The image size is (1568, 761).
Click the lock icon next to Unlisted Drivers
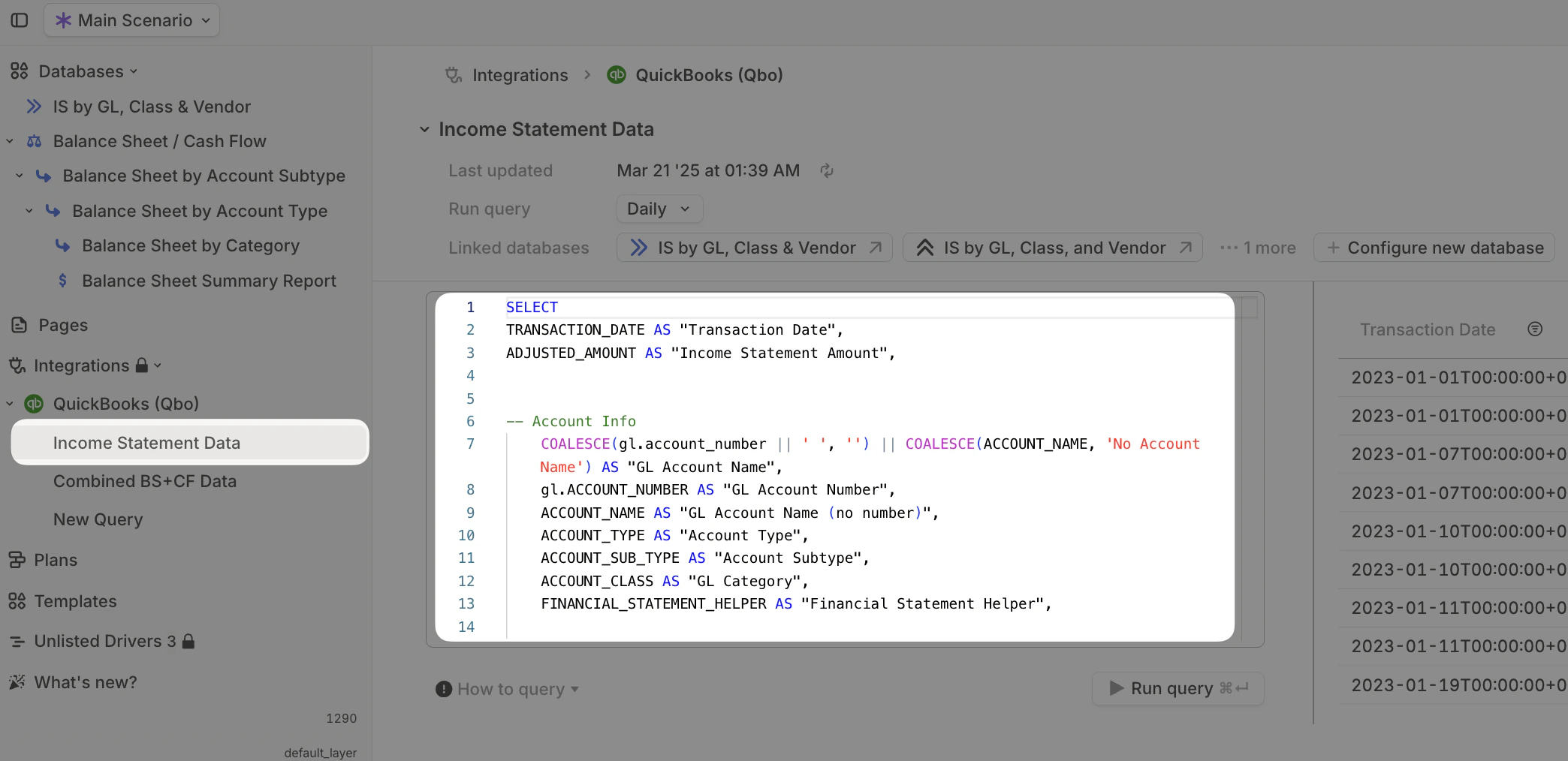click(188, 641)
